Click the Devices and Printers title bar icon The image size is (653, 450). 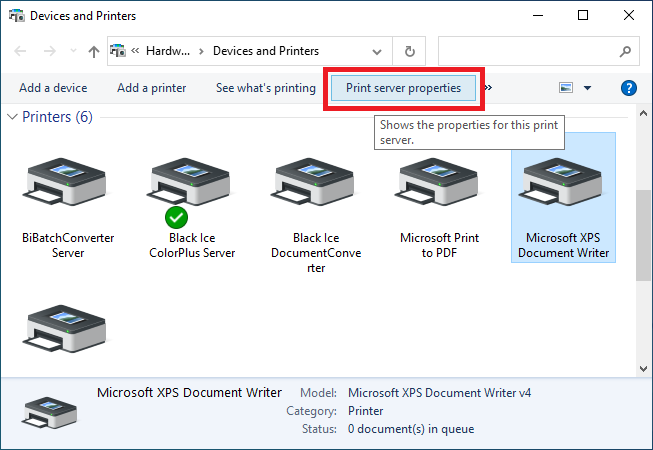(17, 16)
